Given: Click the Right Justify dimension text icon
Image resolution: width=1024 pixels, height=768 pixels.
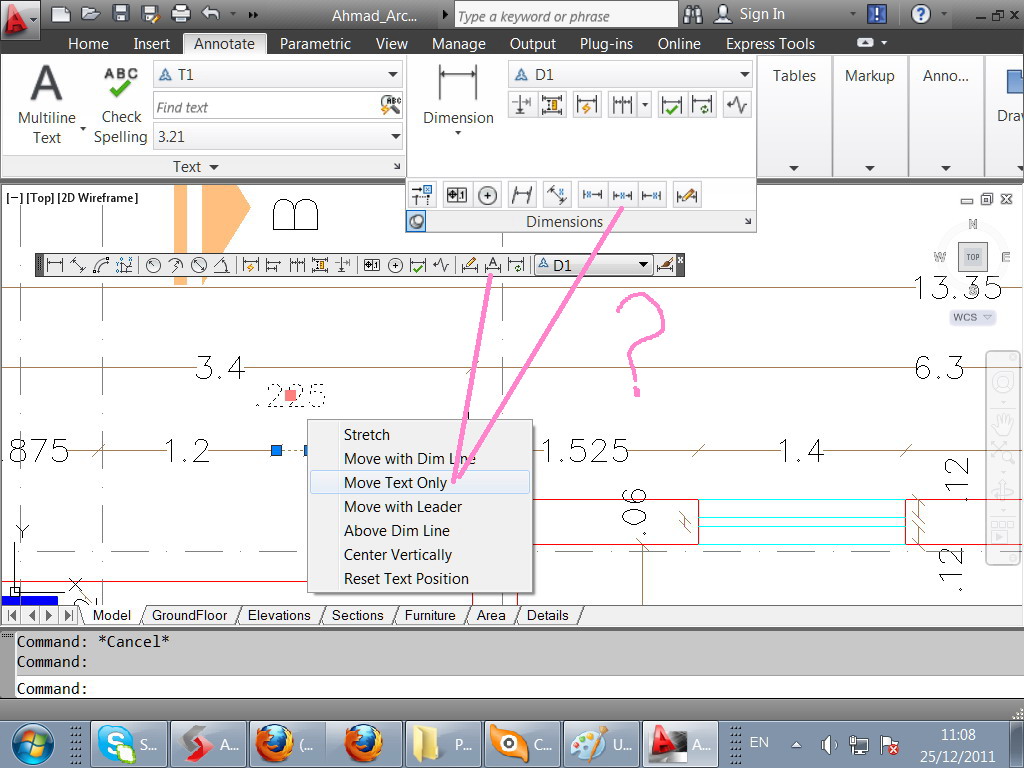Looking at the screenshot, I should pos(652,195).
